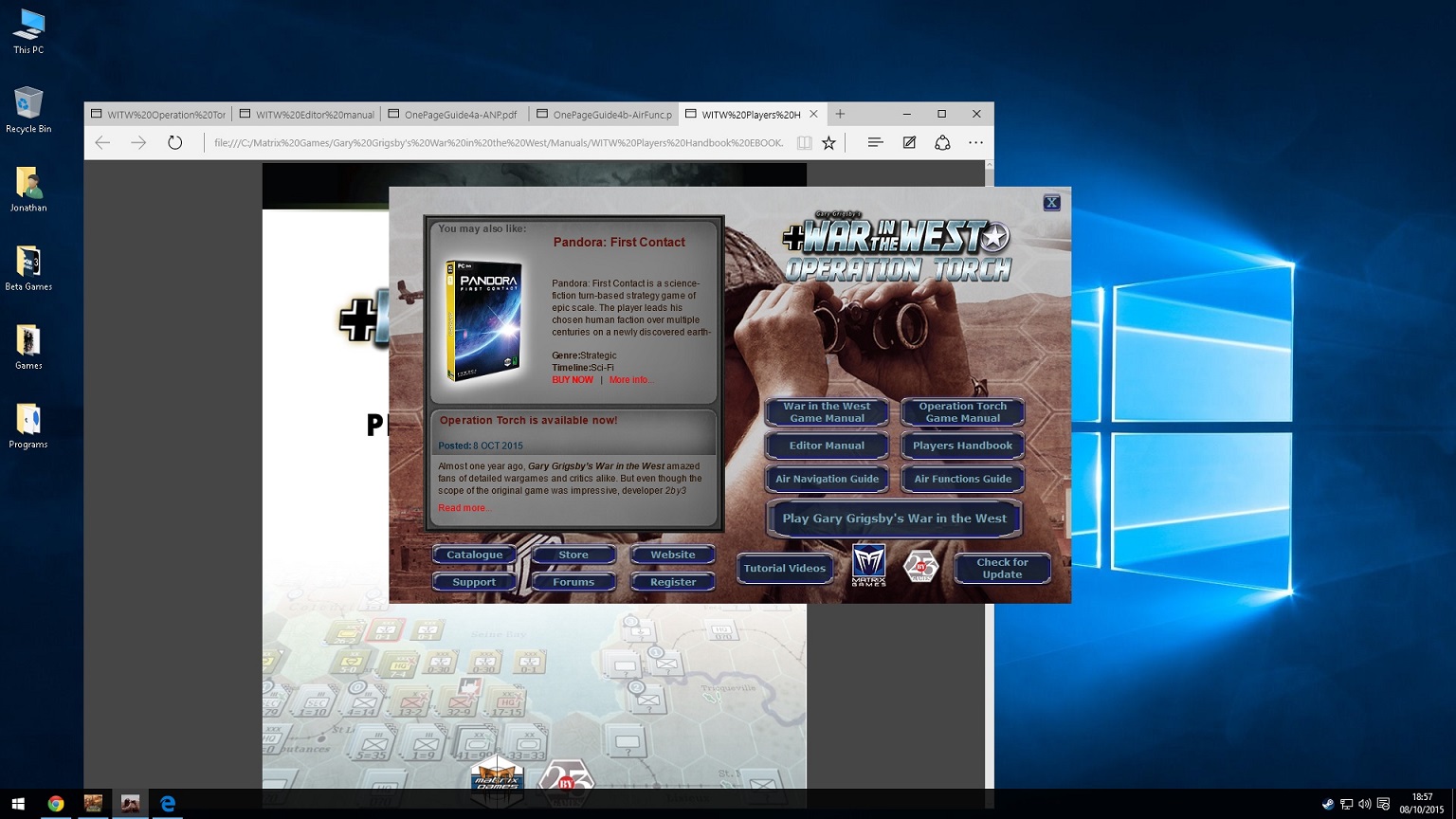Refresh the page in Edge

click(174, 142)
